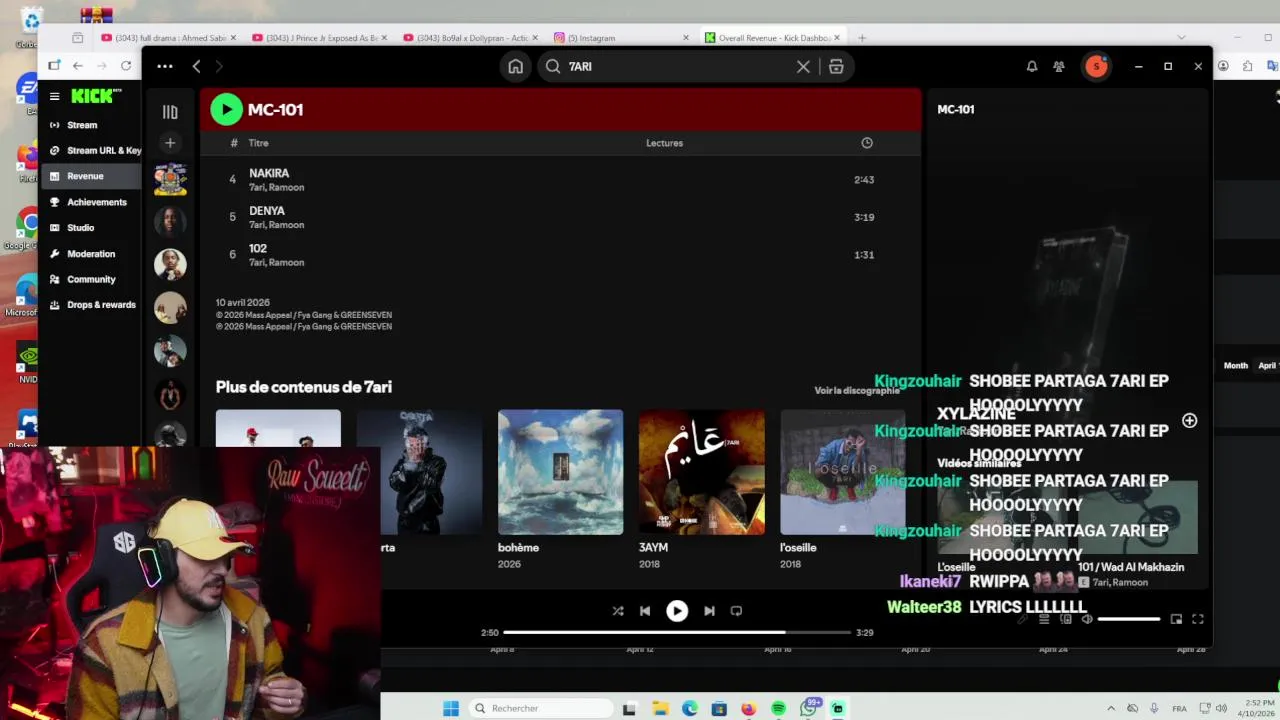Sort by duration clock icon header
This screenshot has width=1280, height=720.
coord(867,143)
